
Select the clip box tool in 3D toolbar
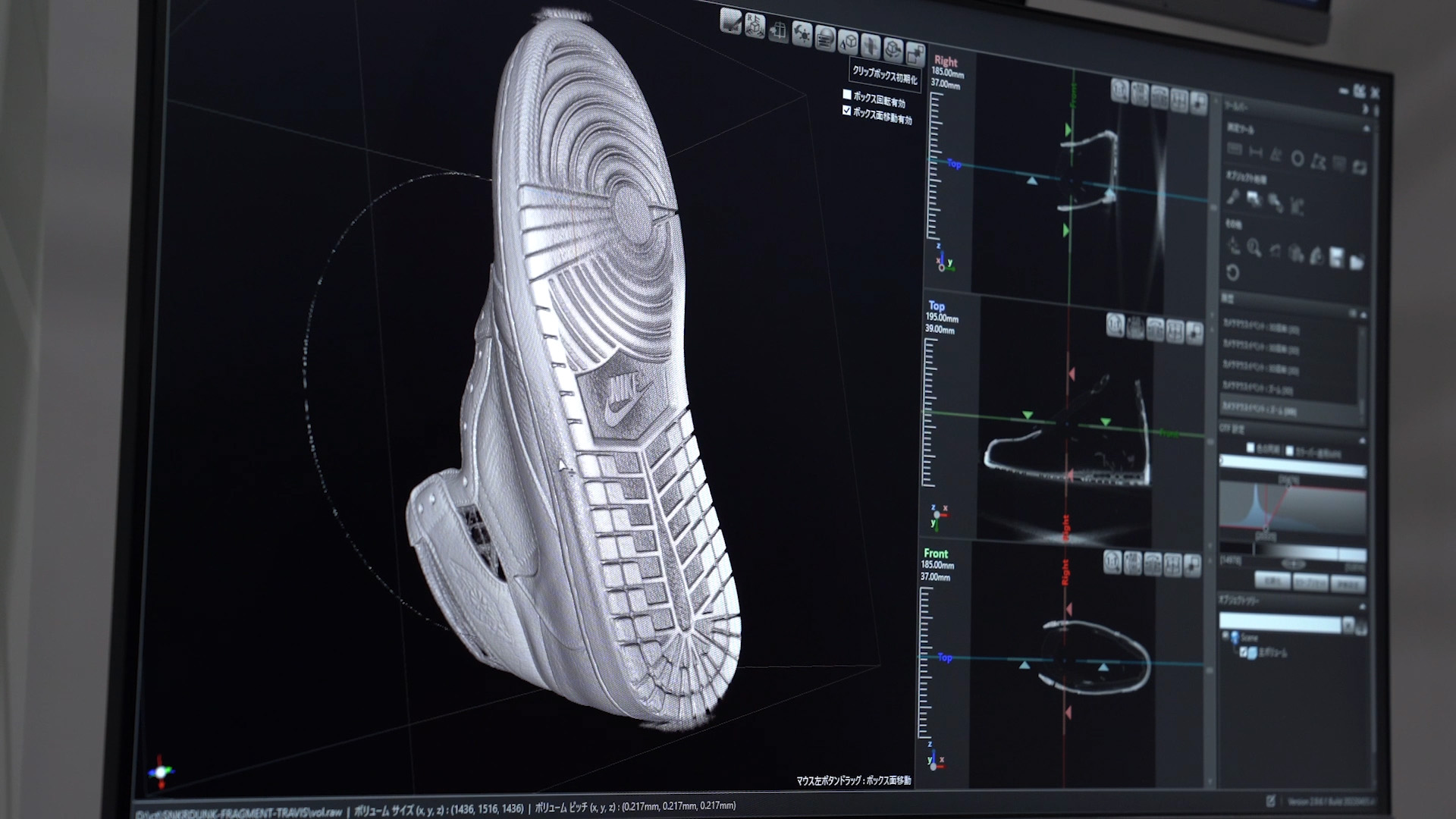778,30
